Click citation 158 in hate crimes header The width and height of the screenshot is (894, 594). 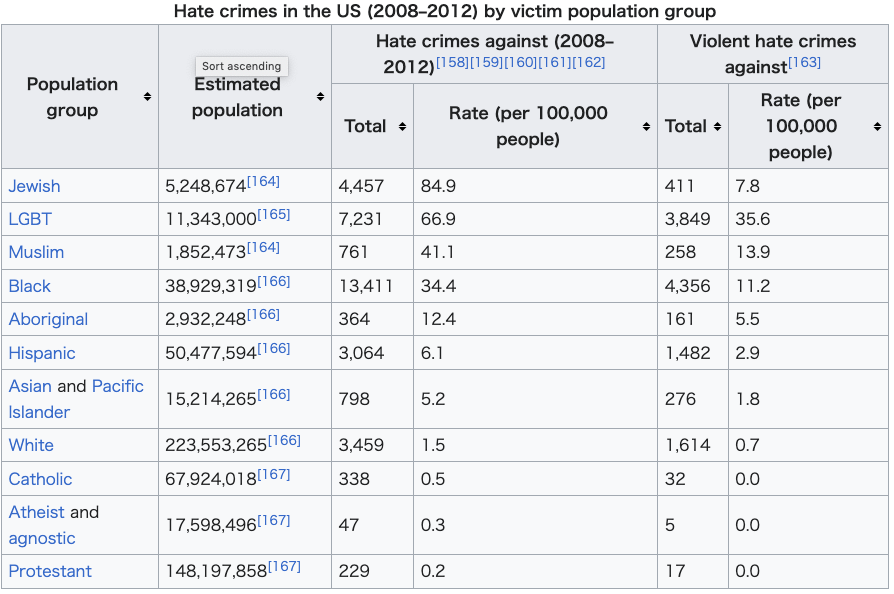(x=453, y=63)
